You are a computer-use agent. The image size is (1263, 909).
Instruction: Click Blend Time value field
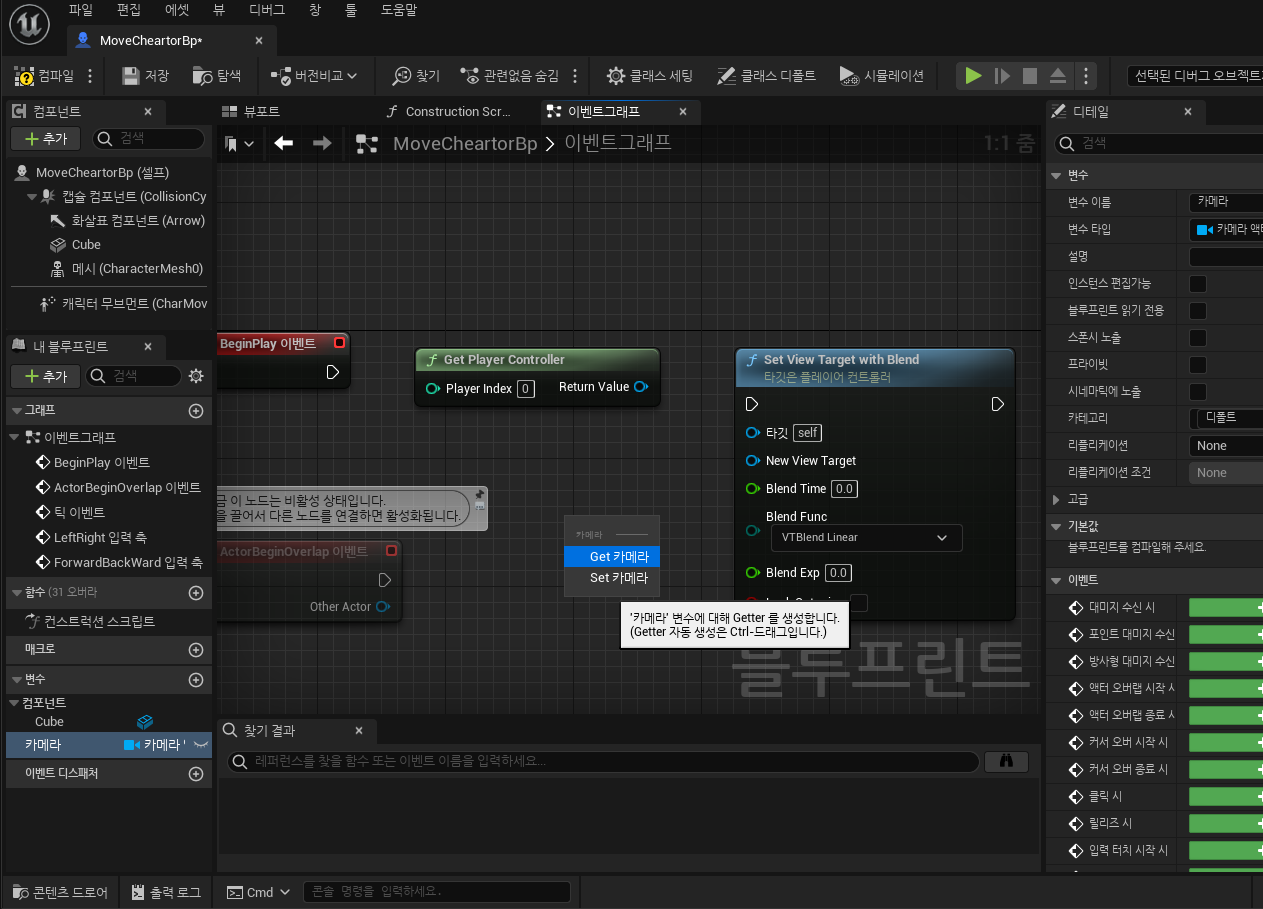point(844,489)
